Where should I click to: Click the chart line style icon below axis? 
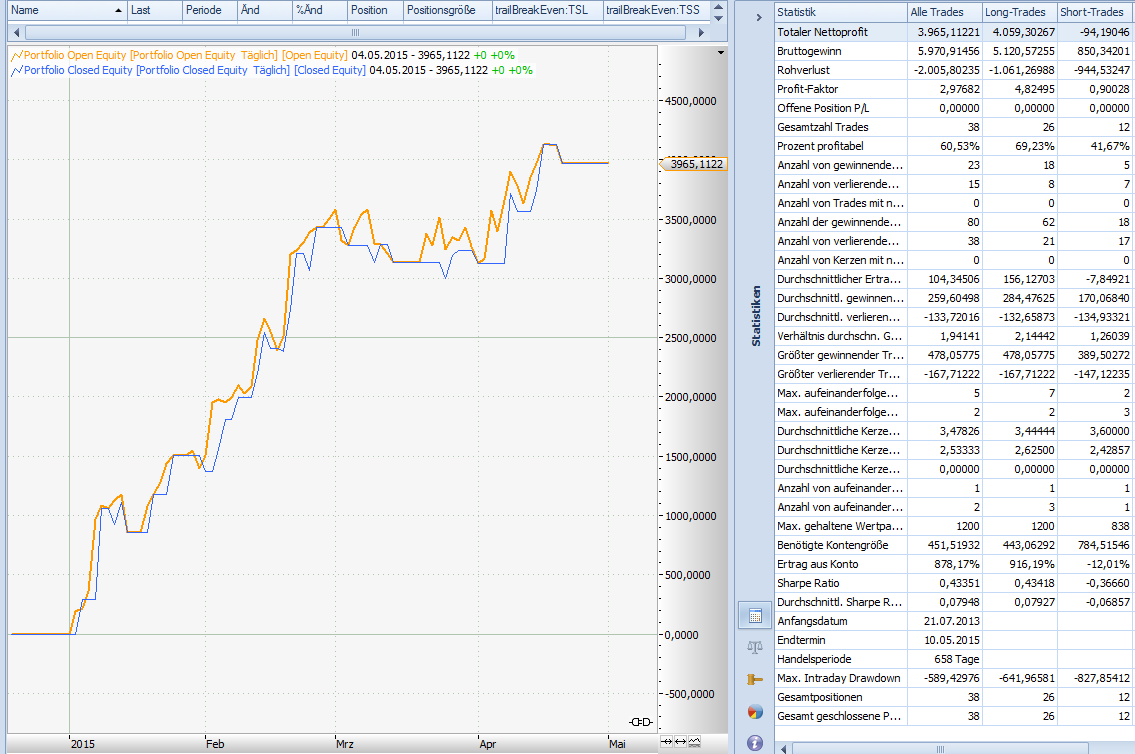pos(694,742)
